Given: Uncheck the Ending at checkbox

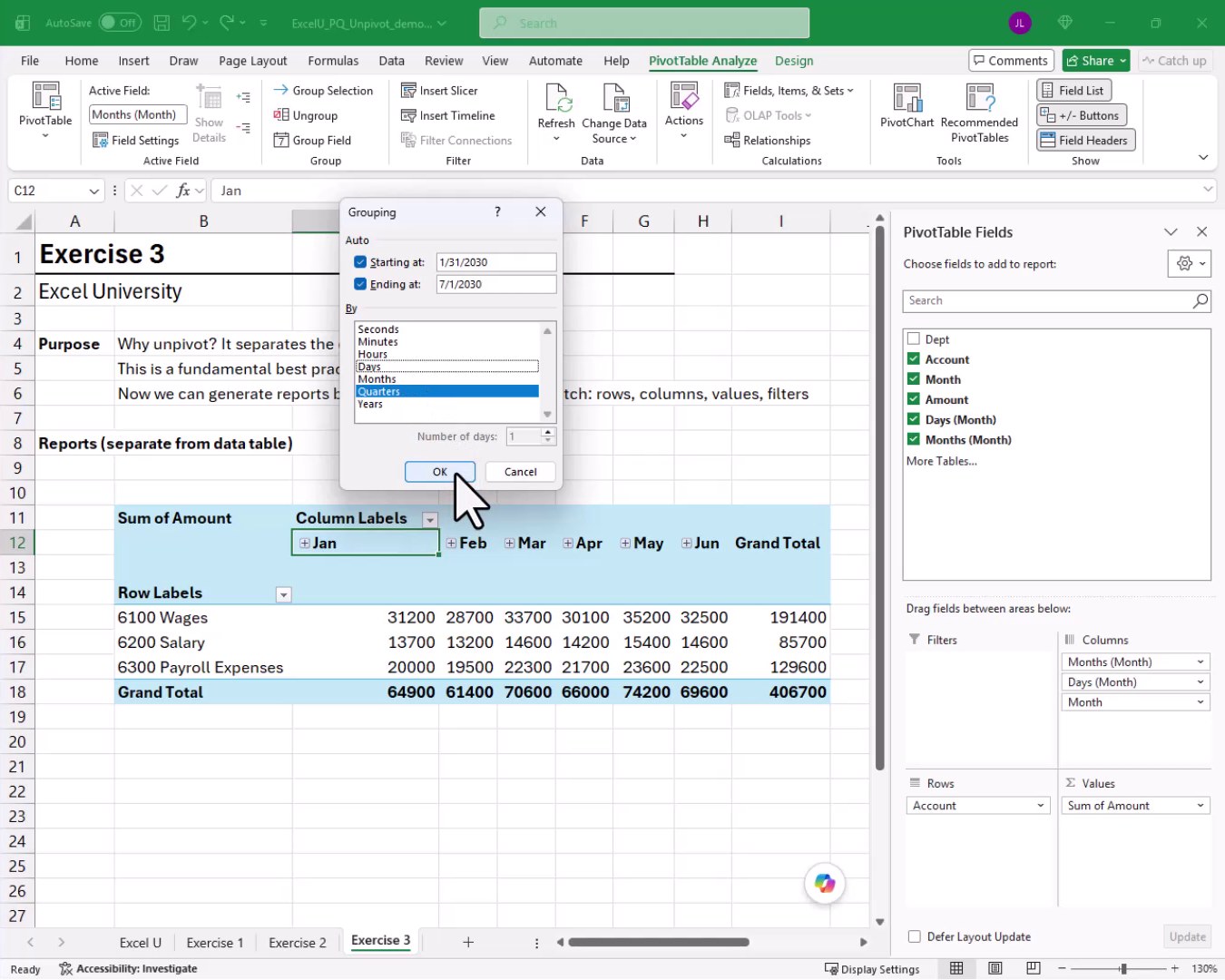Looking at the screenshot, I should [360, 284].
